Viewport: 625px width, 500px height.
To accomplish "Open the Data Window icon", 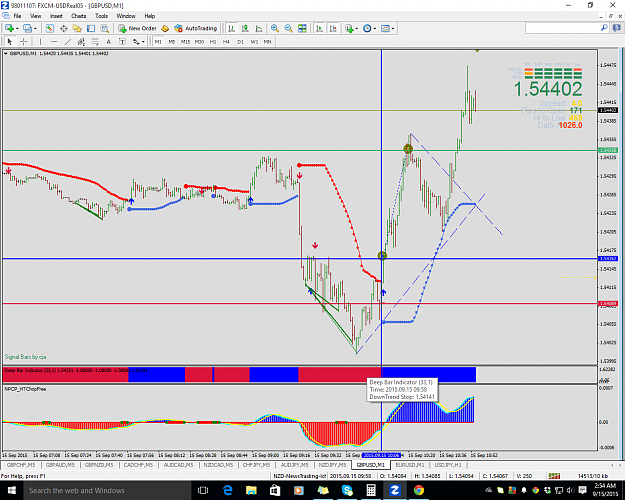I will tap(63, 28).
